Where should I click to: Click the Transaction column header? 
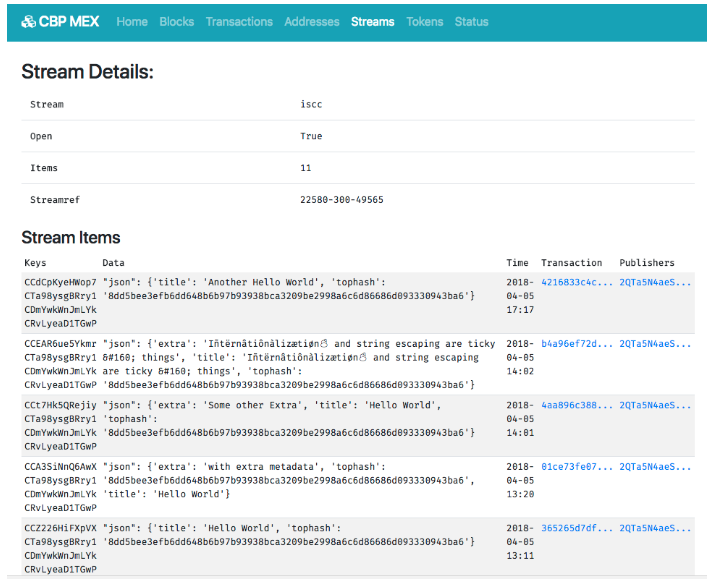point(572,263)
